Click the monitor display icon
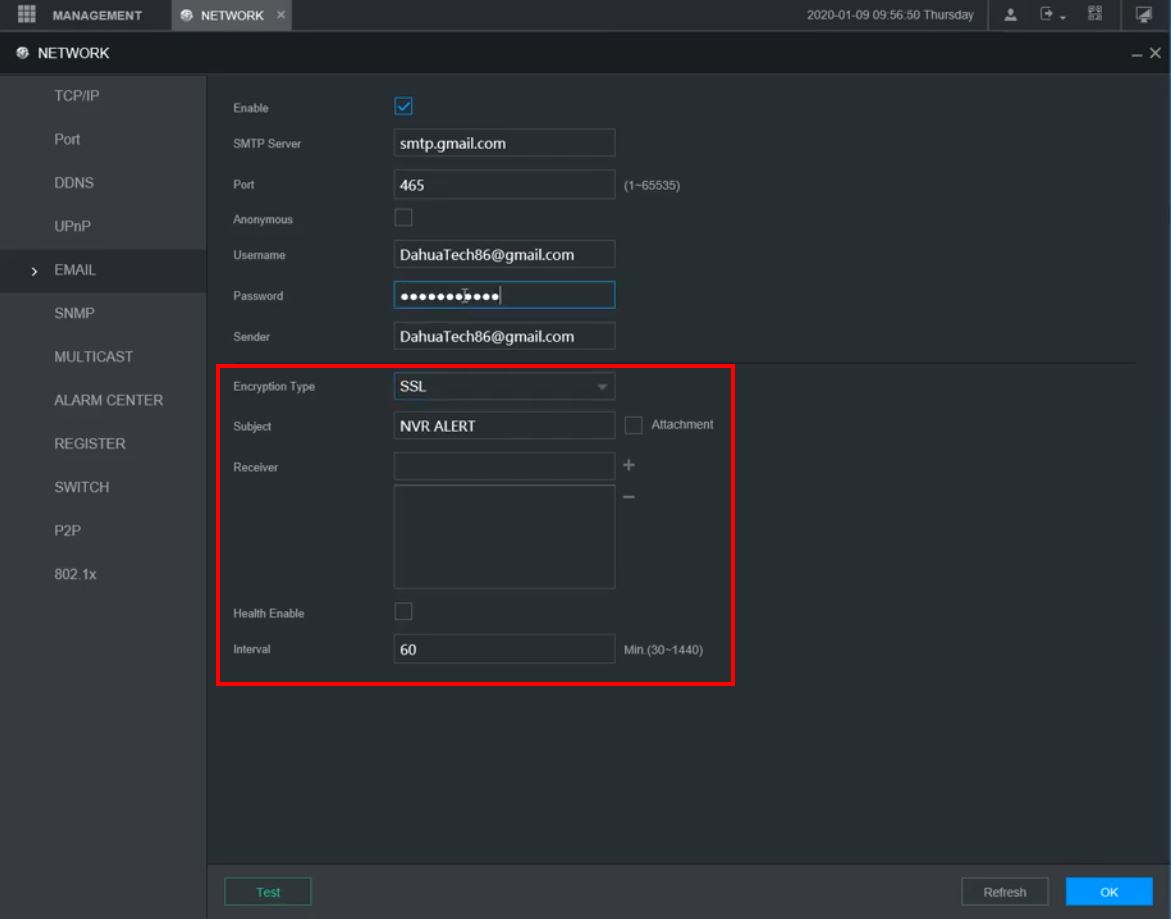This screenshot has height=919, width=1171. coord(1144,15)
